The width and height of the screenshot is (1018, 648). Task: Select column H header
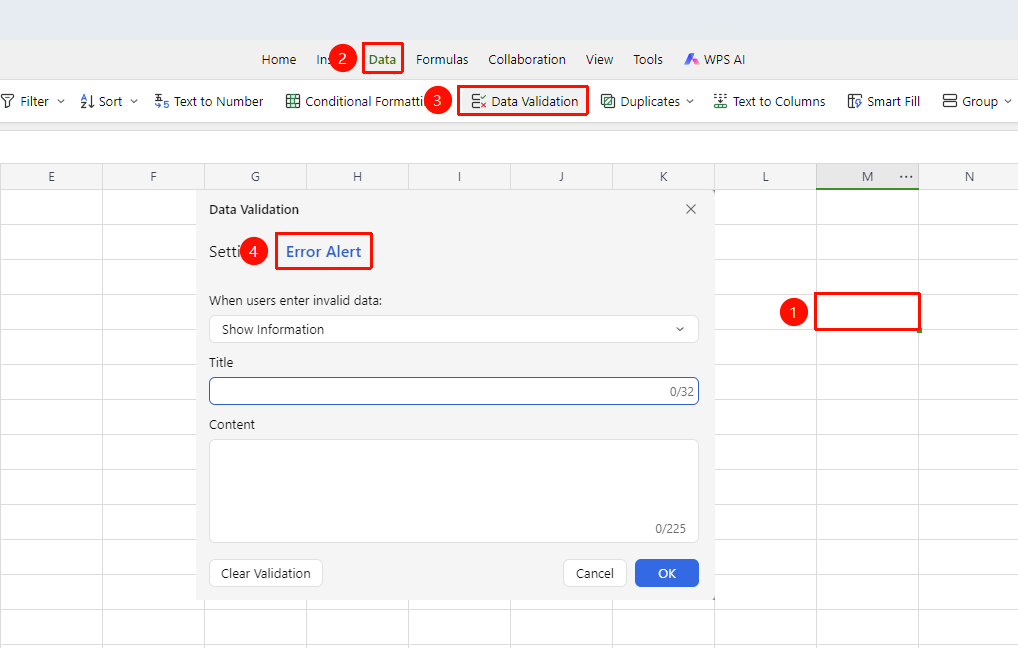point(357,177)
